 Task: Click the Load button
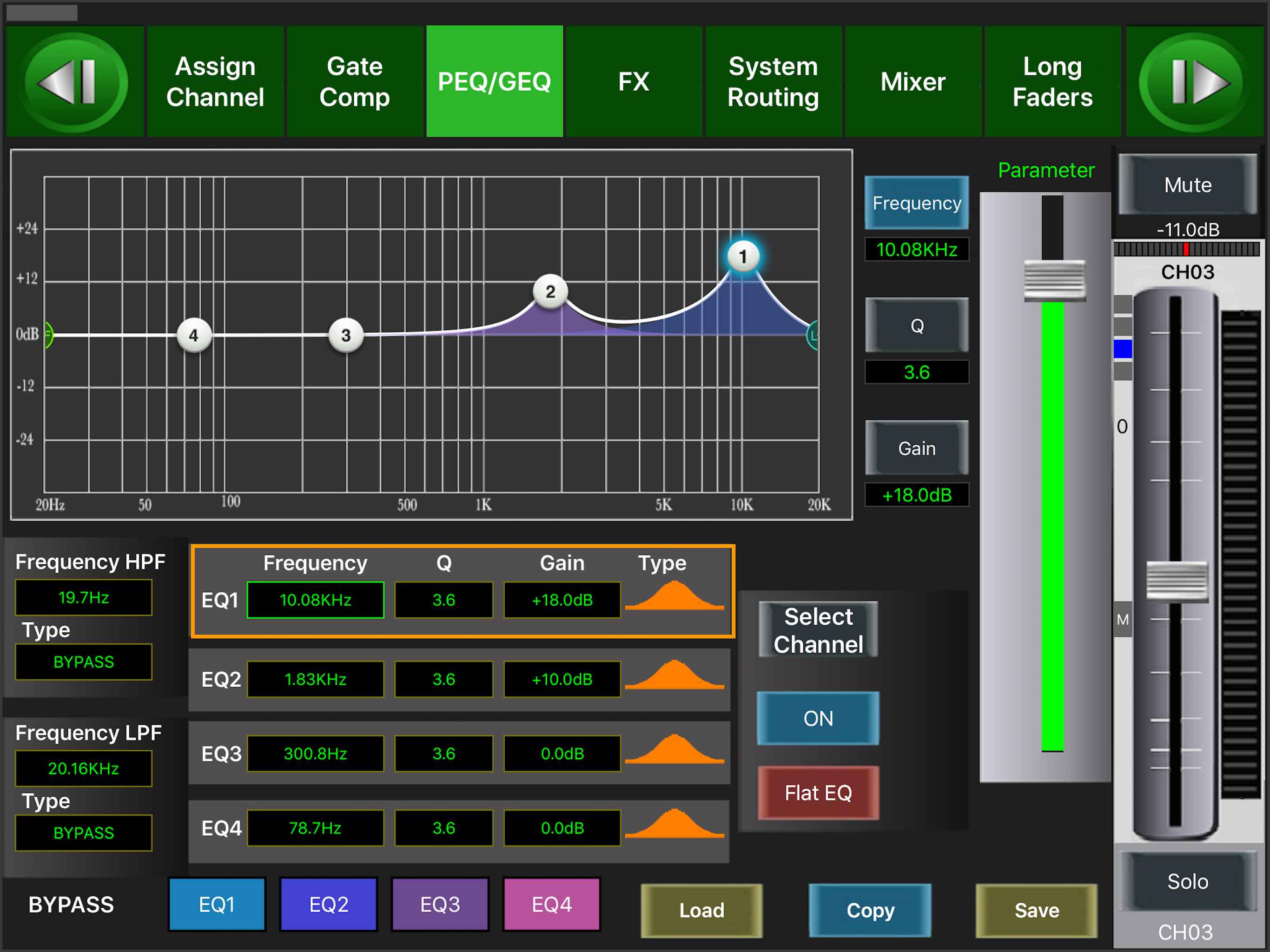point(701,910)
